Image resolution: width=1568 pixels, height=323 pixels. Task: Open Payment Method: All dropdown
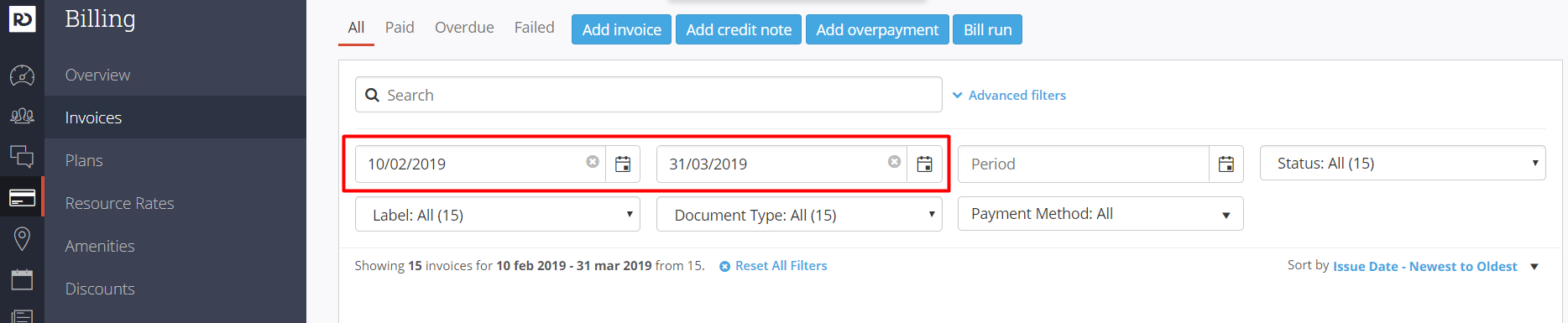[1100, 214]
